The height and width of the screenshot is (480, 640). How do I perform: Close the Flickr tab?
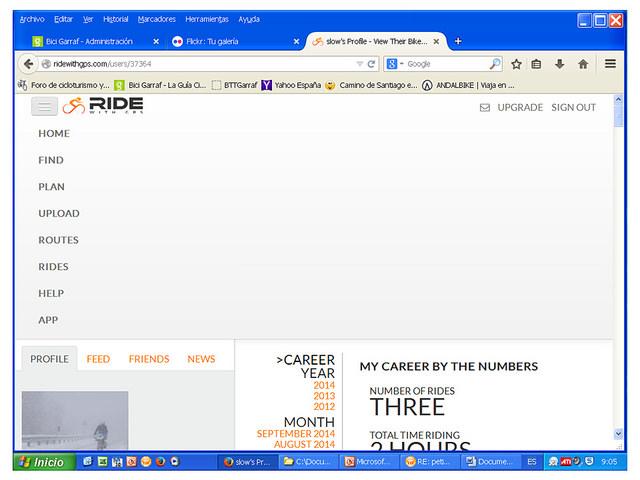(x=296, y=41)
